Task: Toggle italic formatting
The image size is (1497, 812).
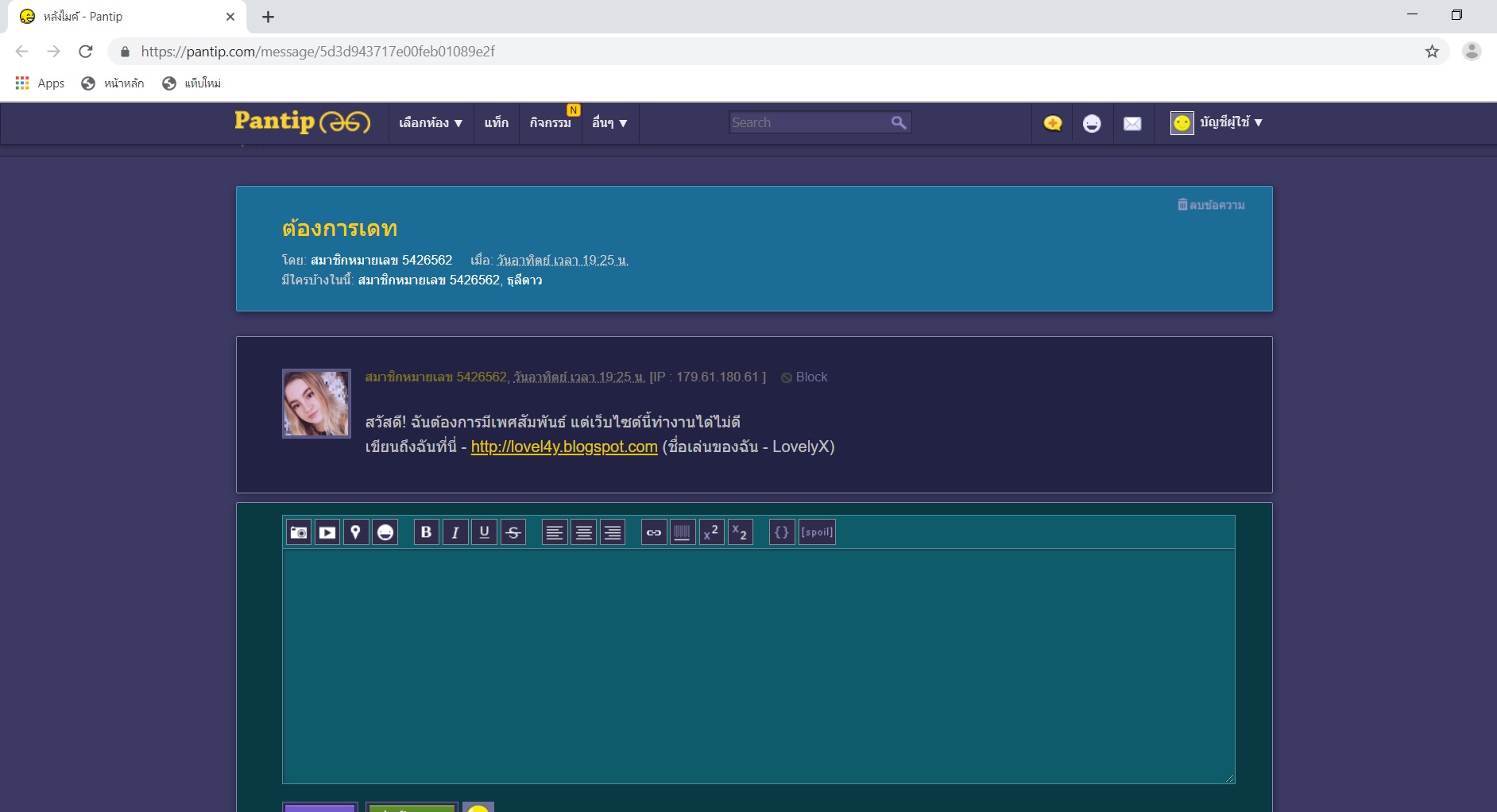Action: point(455,532)
